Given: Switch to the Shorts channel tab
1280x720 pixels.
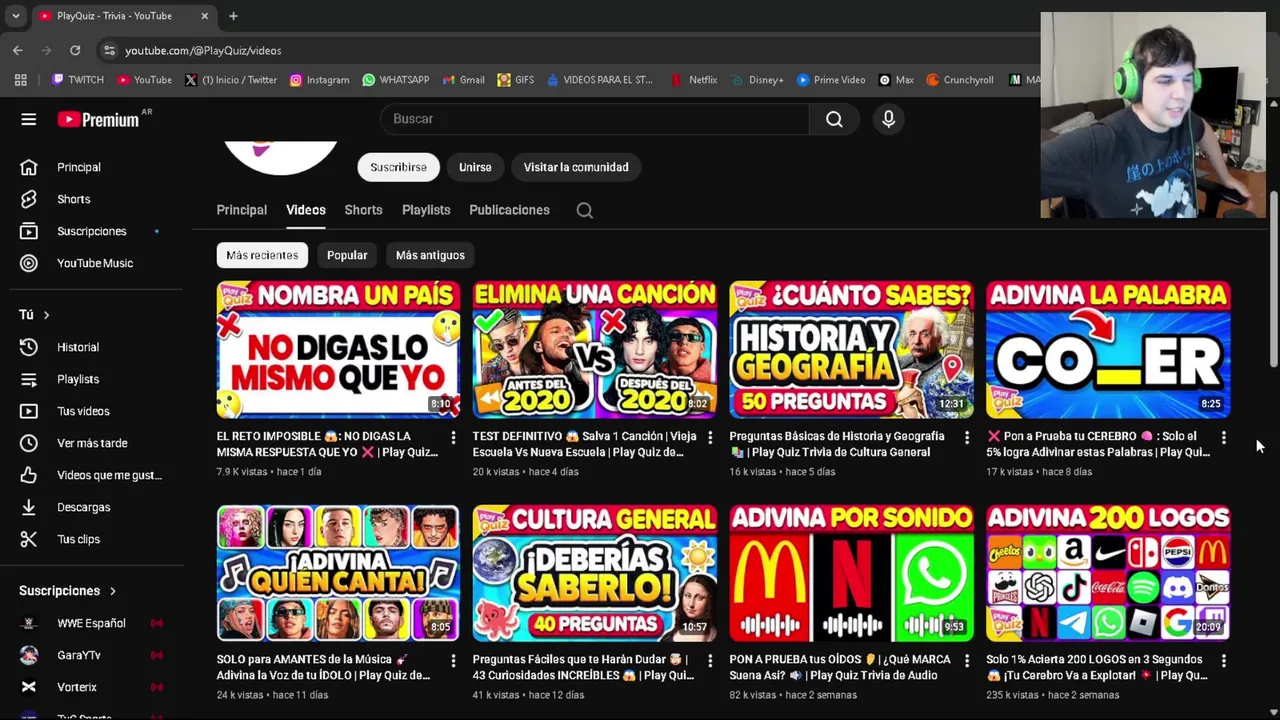Looking at the screenshot, I should click(363, 210).
